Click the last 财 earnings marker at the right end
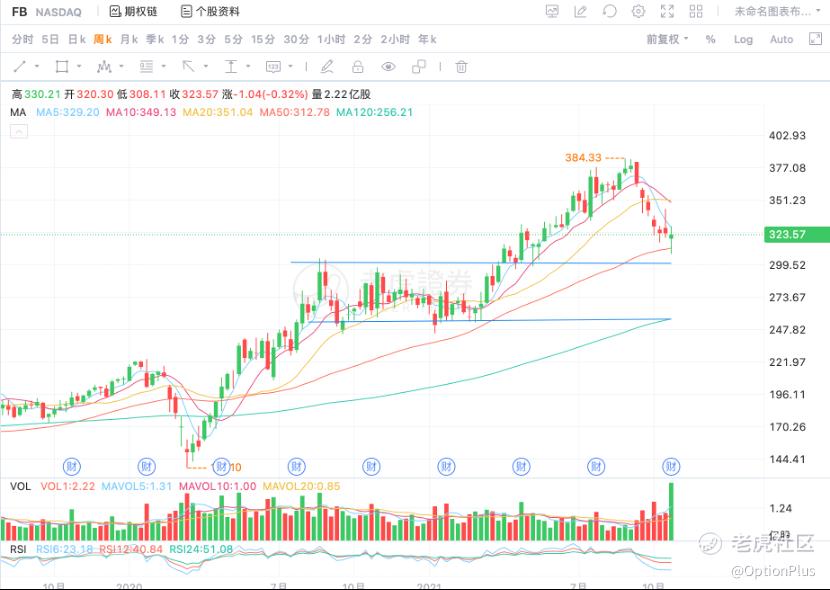Screen dimensions: 830x590 [671, 466]
